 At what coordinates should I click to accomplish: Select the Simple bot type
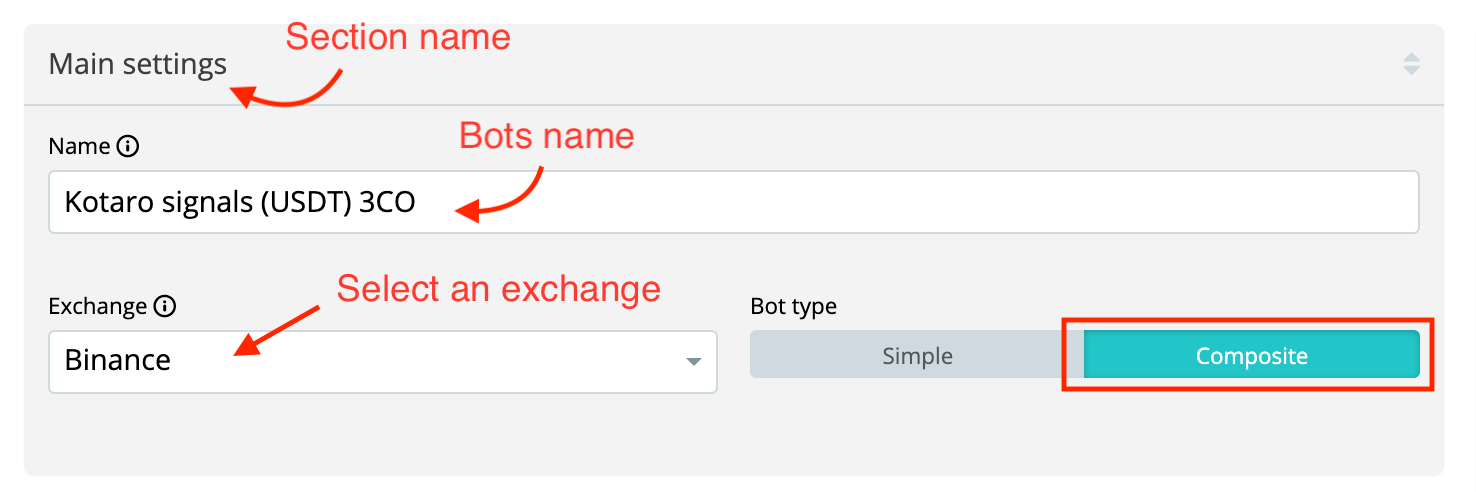click(x=916, y=356)
